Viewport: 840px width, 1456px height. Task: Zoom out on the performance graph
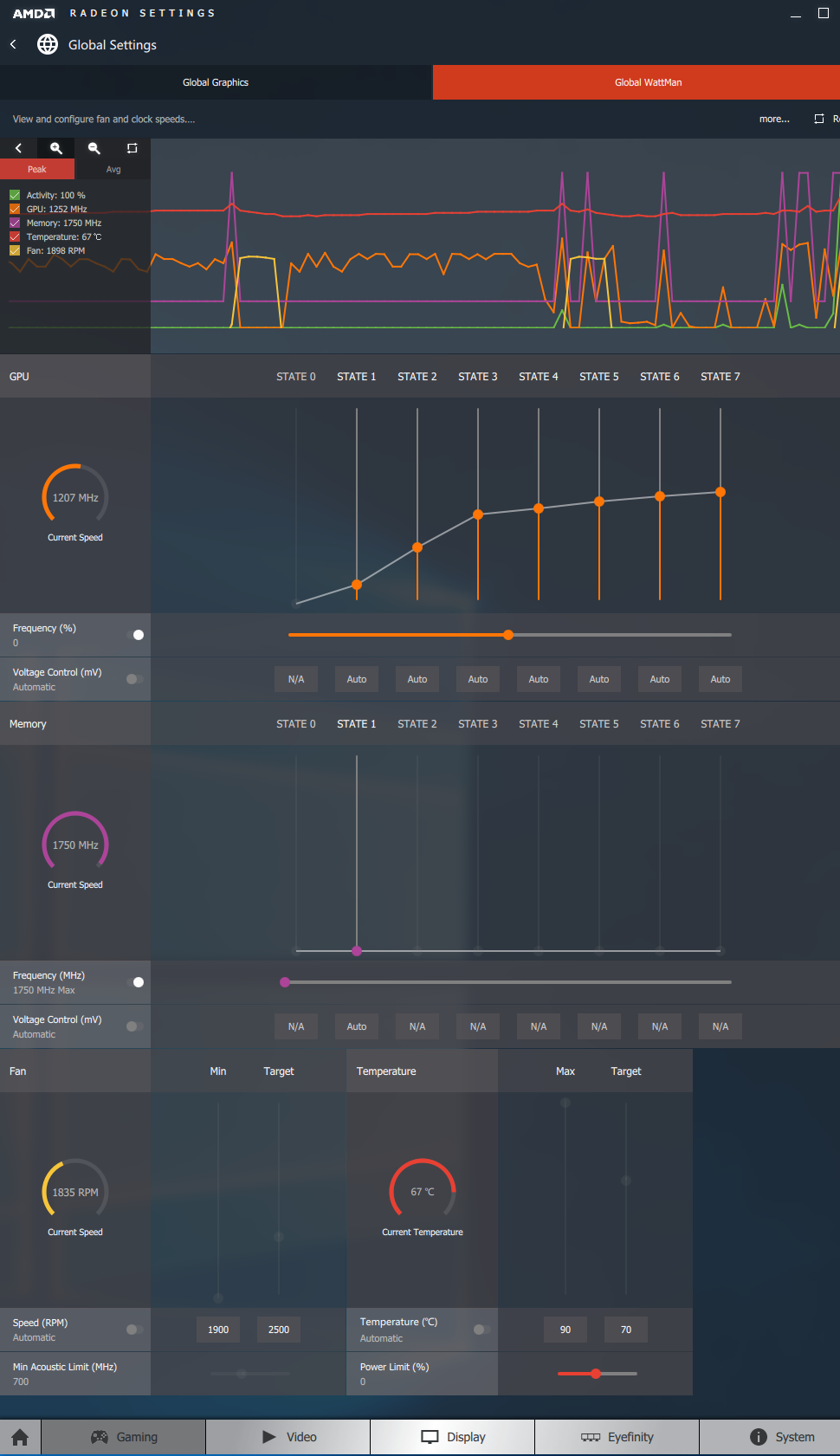tap(94, 148)
